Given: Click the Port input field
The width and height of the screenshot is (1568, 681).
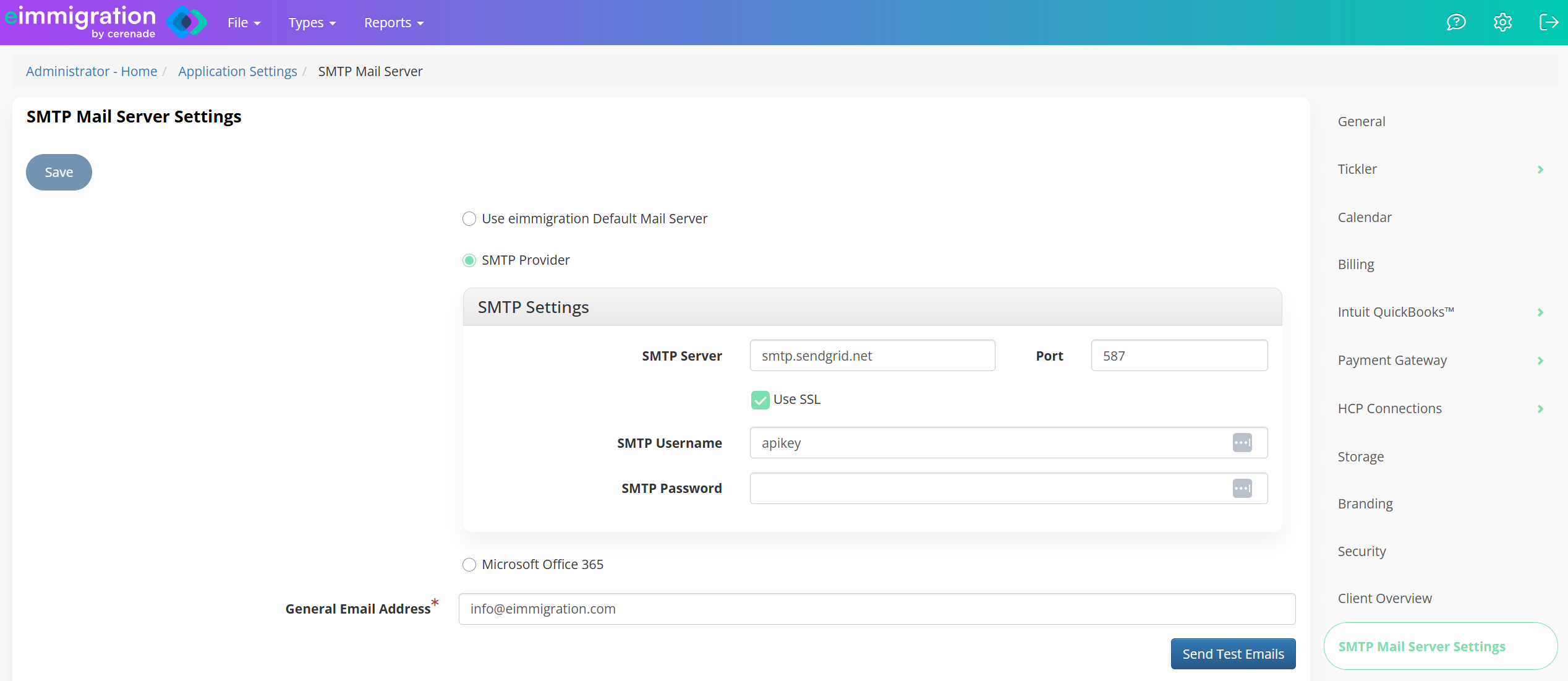Looking at the screenshot, I should [1179, 356].
